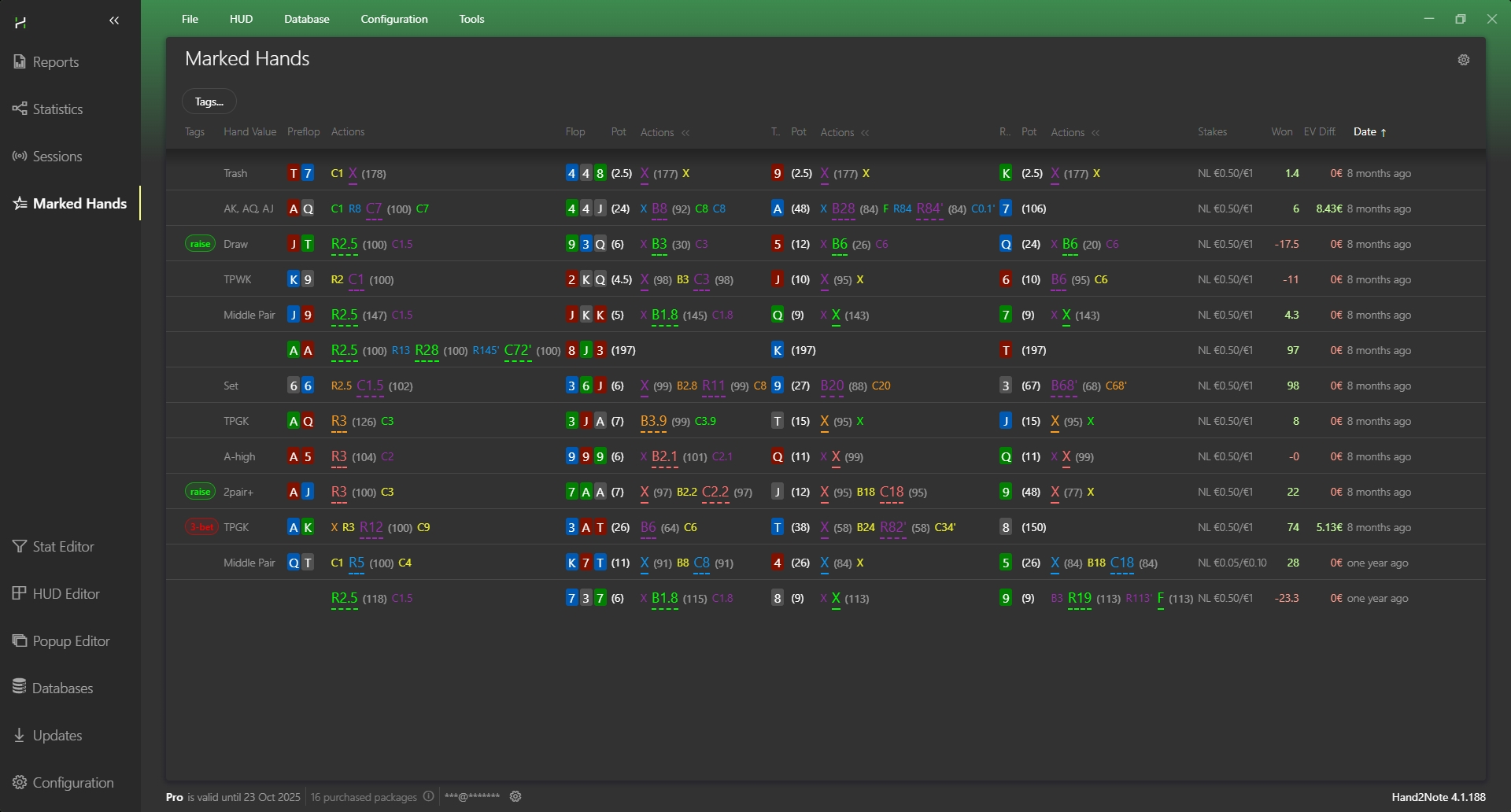Collapse the Turn actions column

[x=866, y=133]
